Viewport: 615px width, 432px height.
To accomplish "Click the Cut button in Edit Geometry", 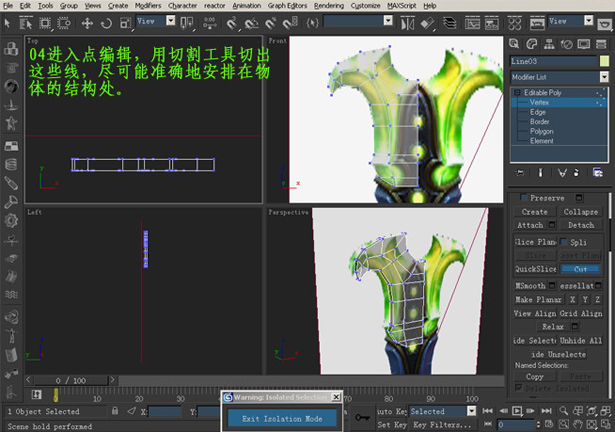I will click(580, 269).
